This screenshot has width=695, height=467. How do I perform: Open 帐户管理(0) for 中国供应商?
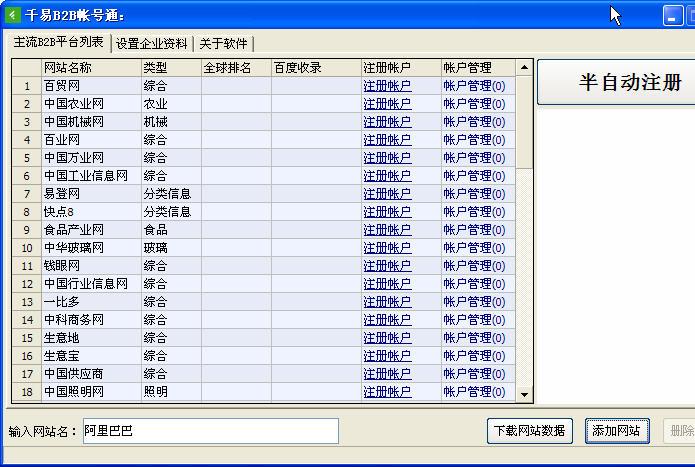click(474, 374)
